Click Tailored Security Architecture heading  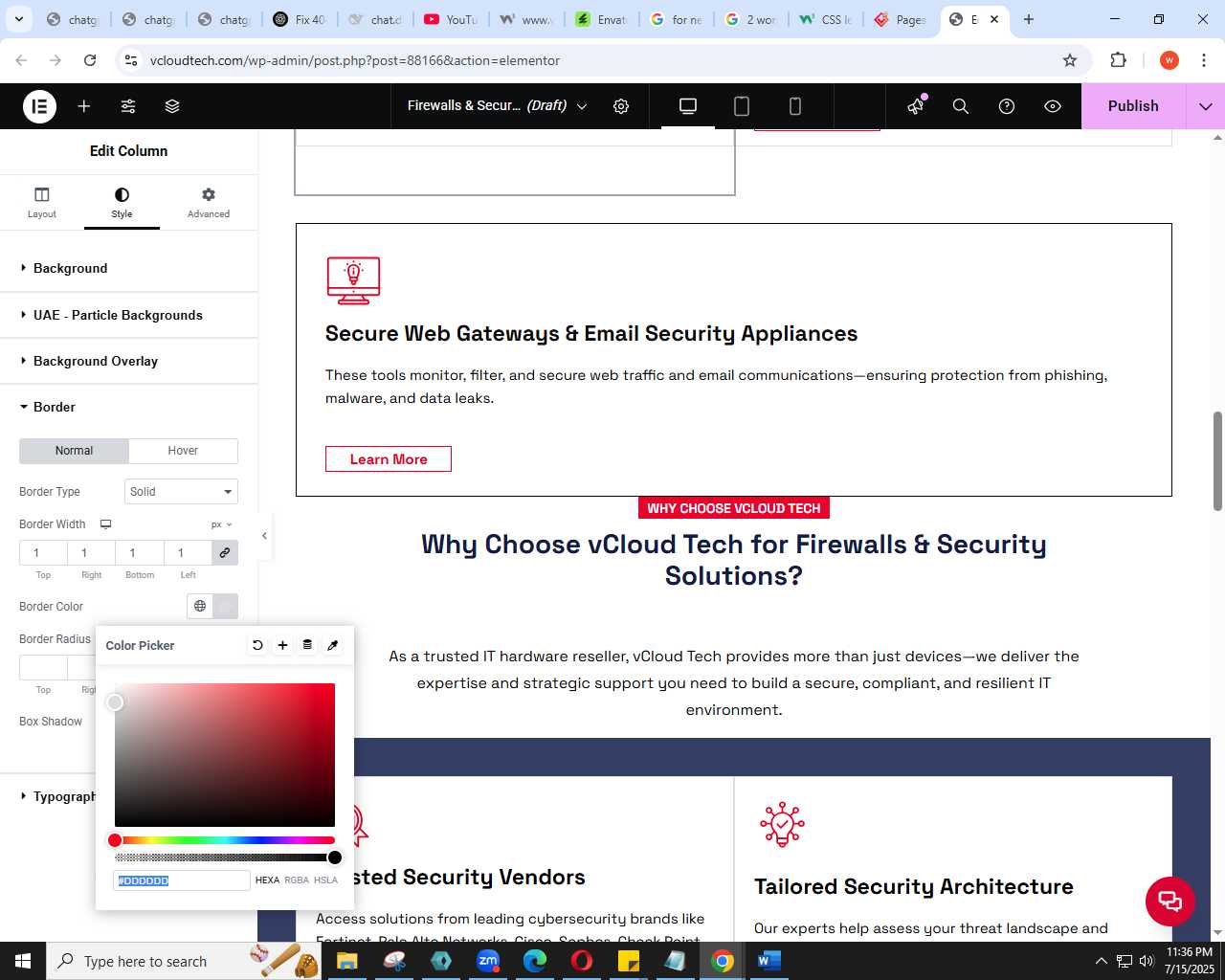point(914,887)
